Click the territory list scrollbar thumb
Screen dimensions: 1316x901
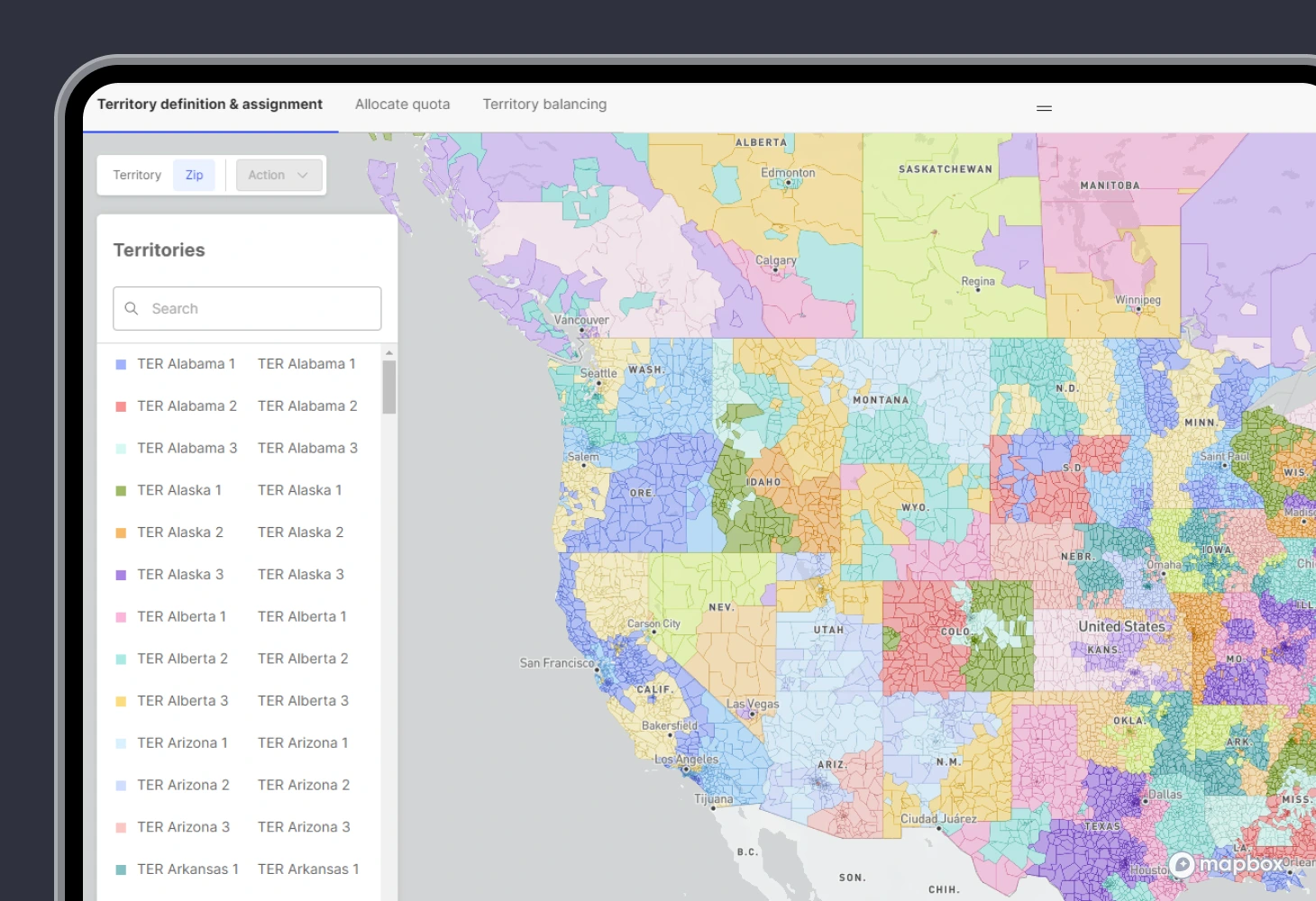(x=388, y=384)
